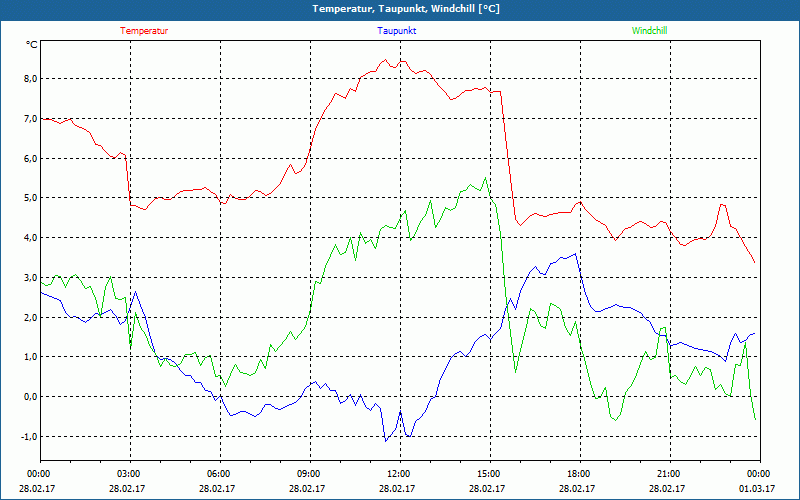Click the °C unit label

pos(31,45)
